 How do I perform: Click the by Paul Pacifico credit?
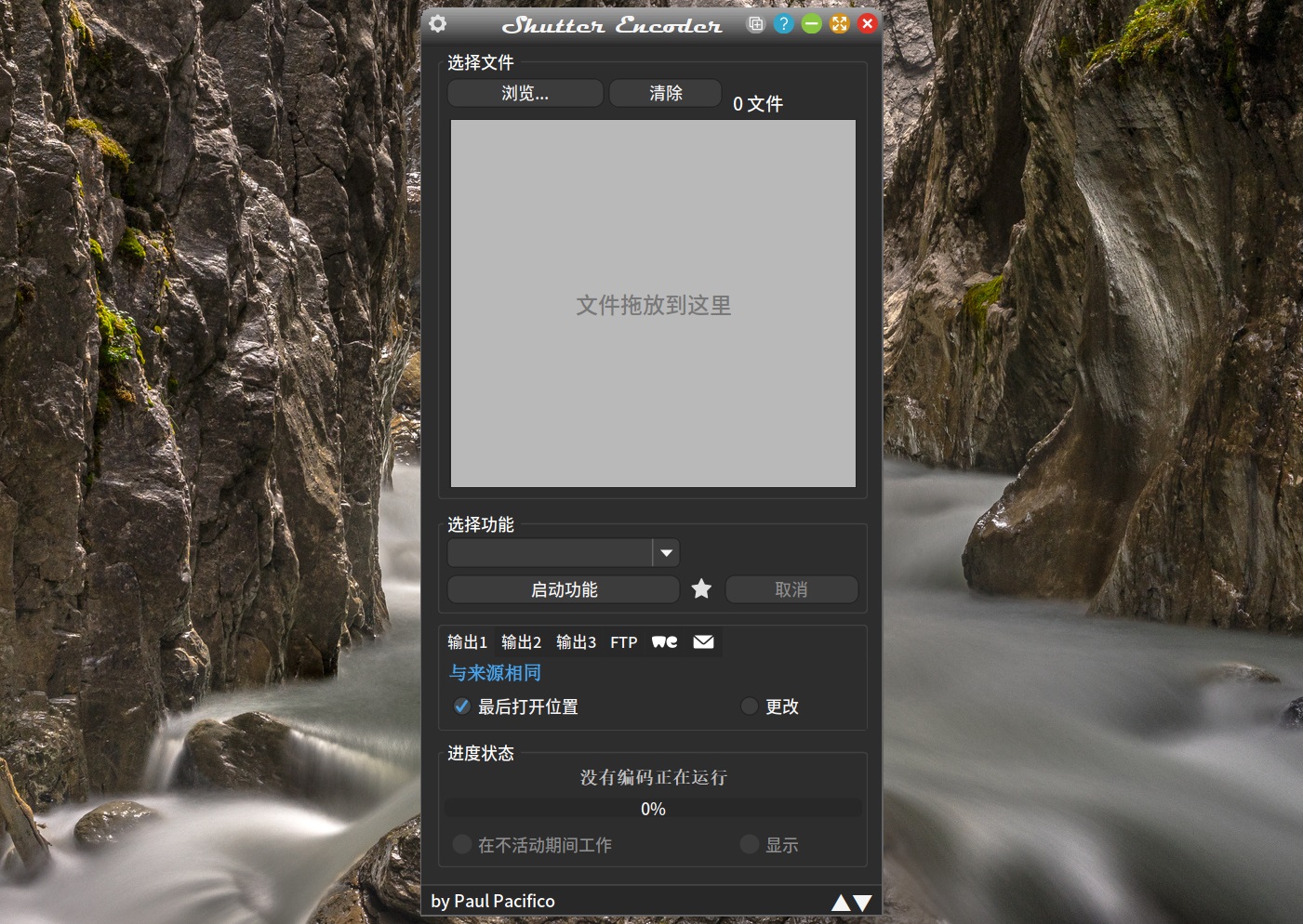[x=493, y=901]
